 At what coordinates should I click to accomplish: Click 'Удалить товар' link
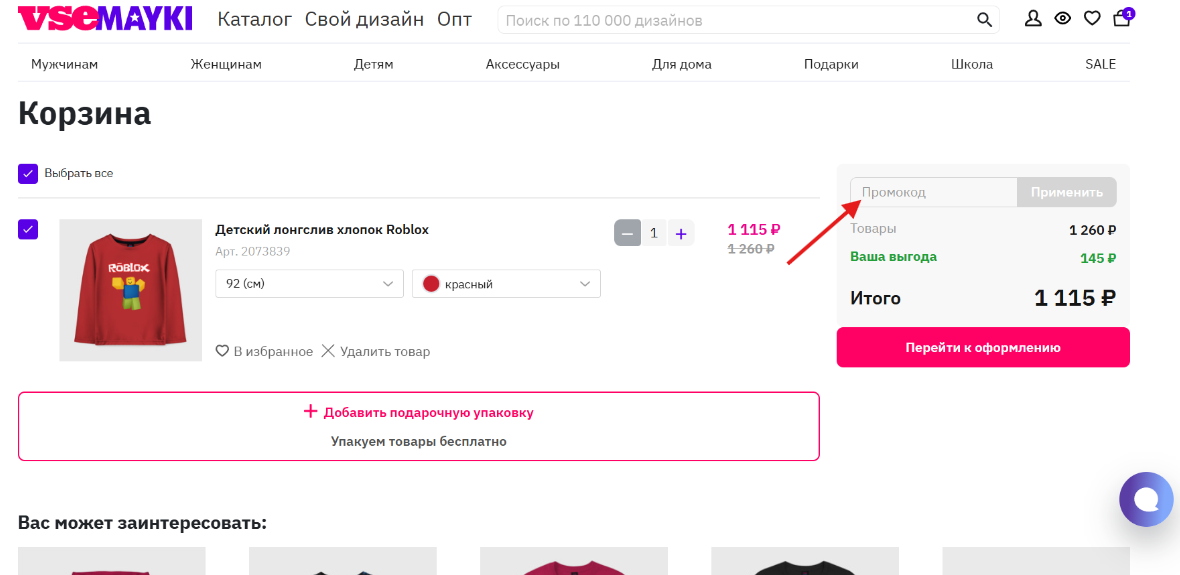click(x=376, y=351)
